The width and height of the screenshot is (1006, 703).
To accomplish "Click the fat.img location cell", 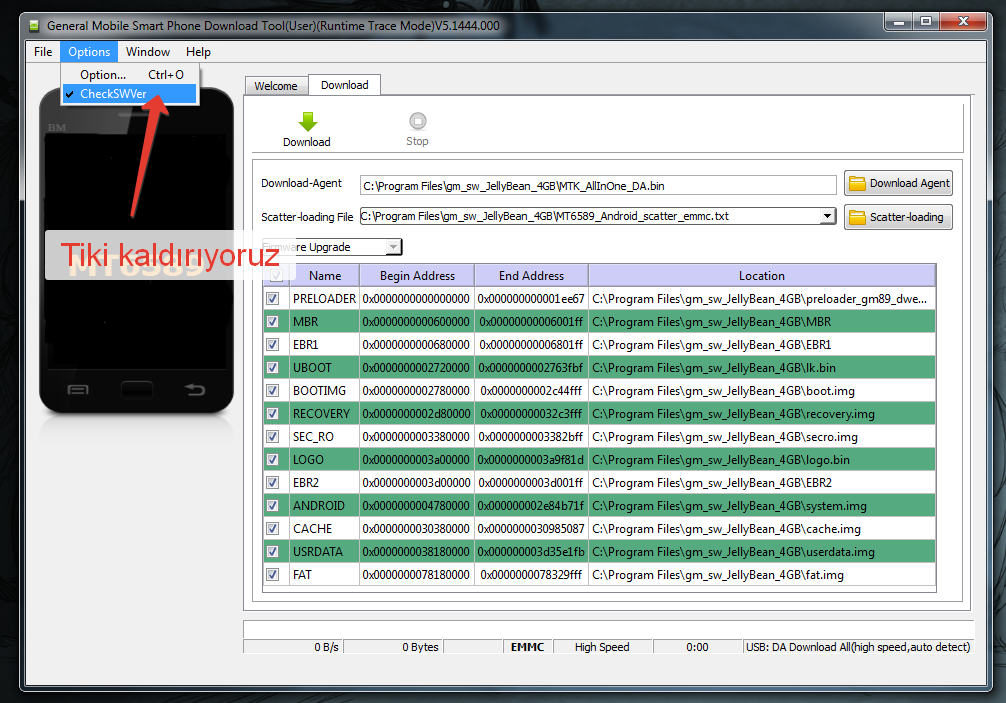I will [x=762, y=575].
